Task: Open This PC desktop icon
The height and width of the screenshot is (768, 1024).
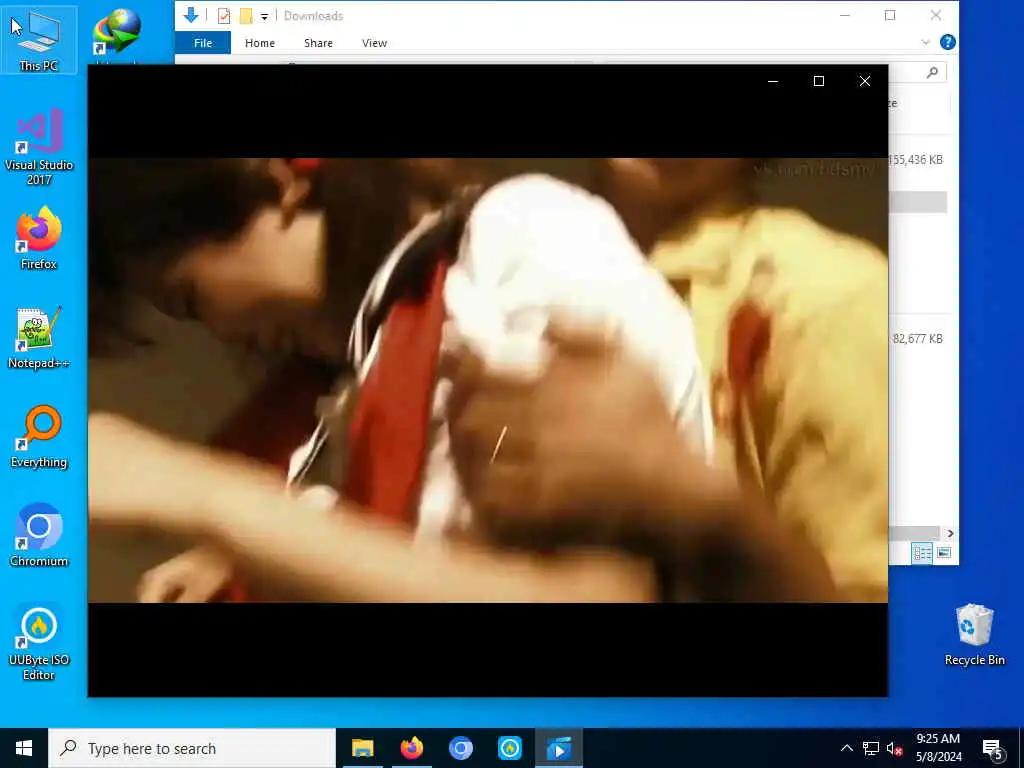Action: [39, 40]
